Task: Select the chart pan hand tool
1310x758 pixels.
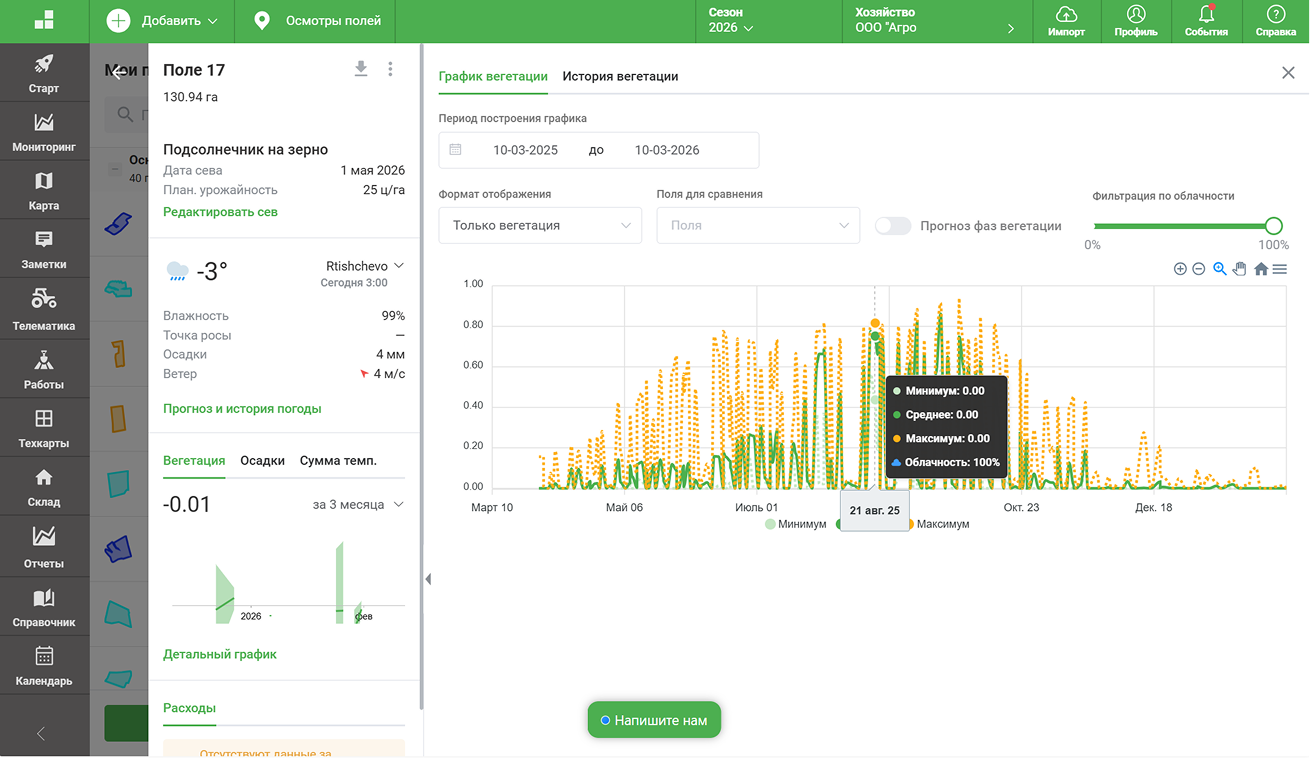Action: (1240, 269)
